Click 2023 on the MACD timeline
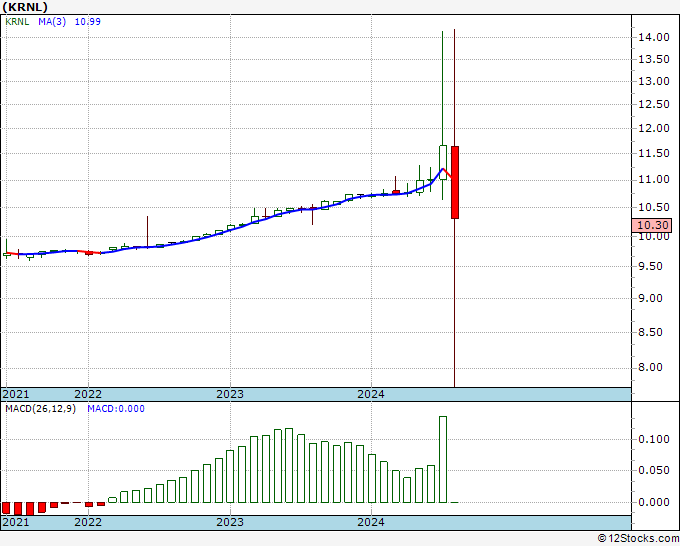The width and height of the screenshot is (680, 546). 230,522
